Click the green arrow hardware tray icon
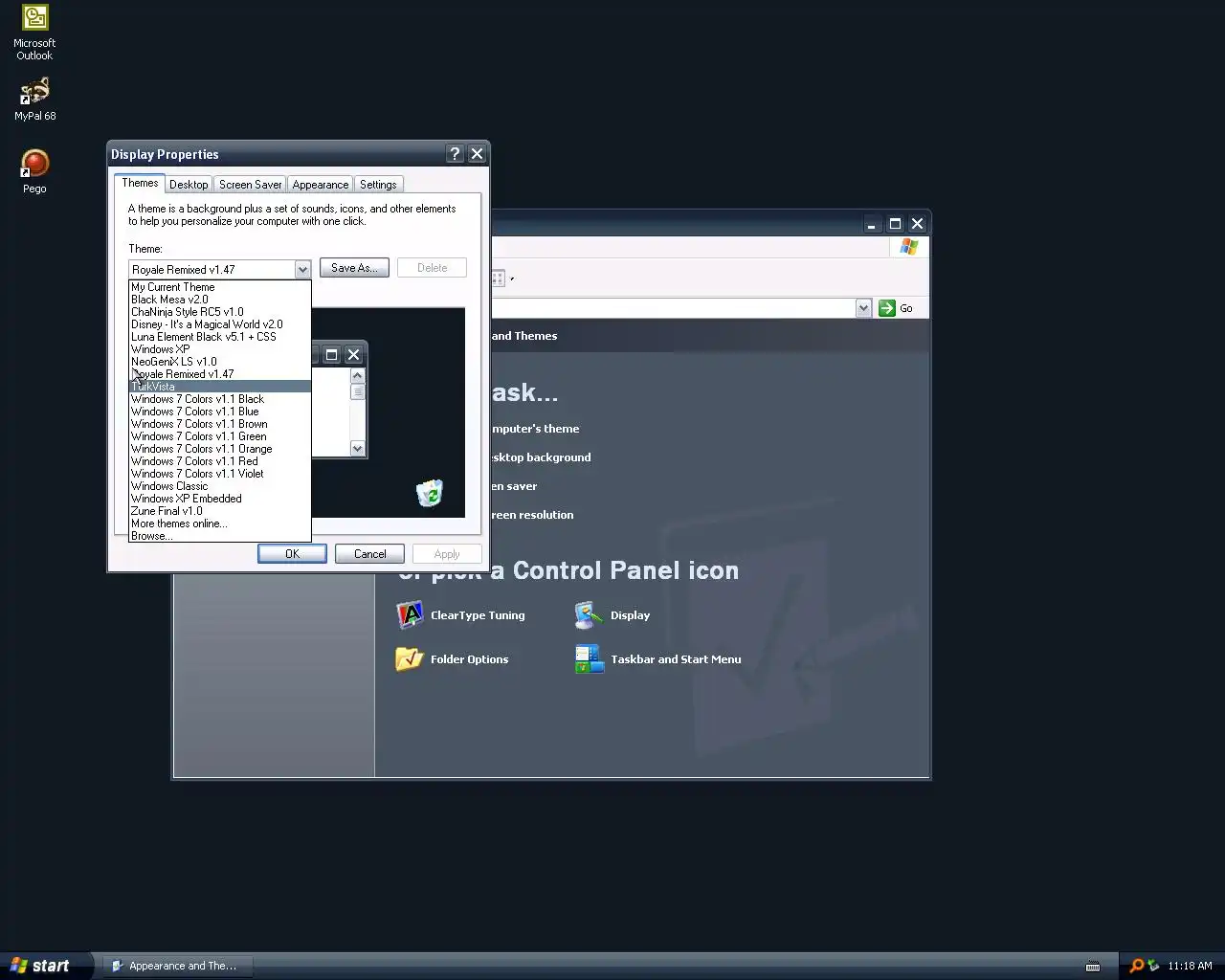The image size is (1225, 980). tap(1153, 966)
